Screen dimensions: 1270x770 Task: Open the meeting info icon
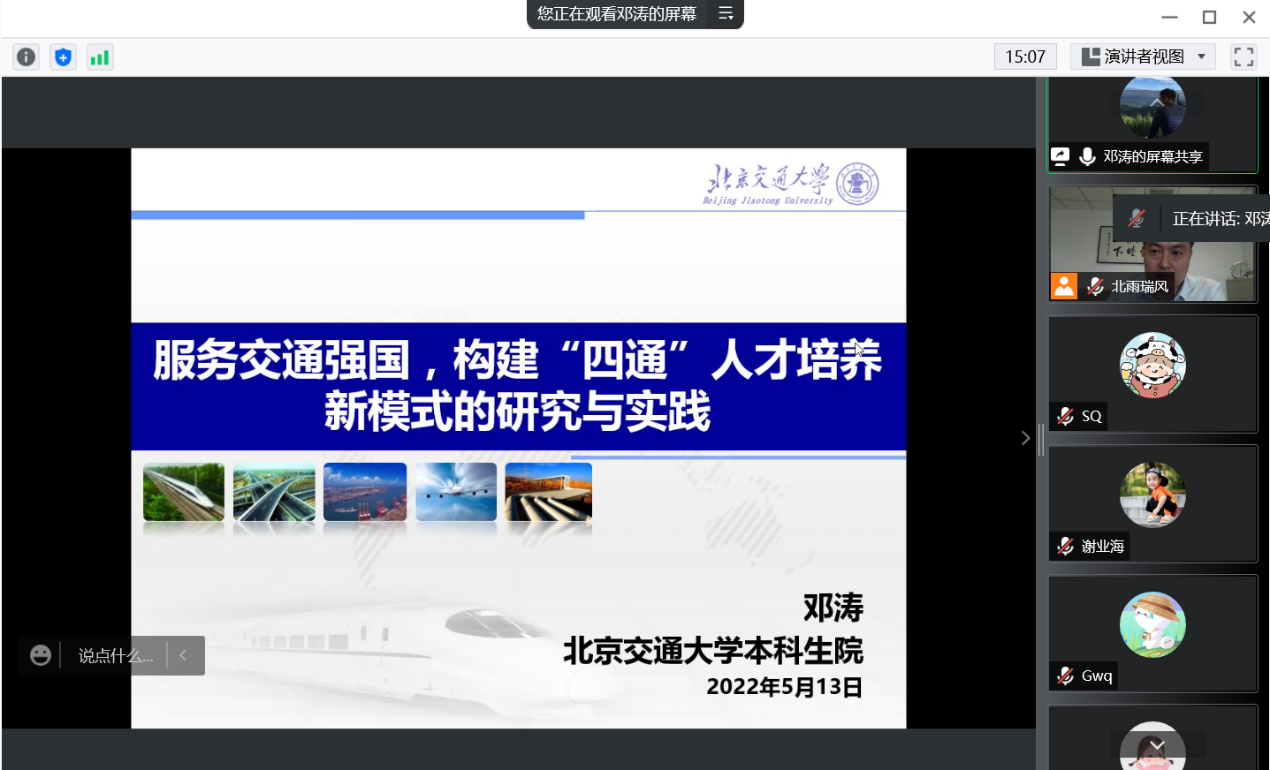pos(26,57)
